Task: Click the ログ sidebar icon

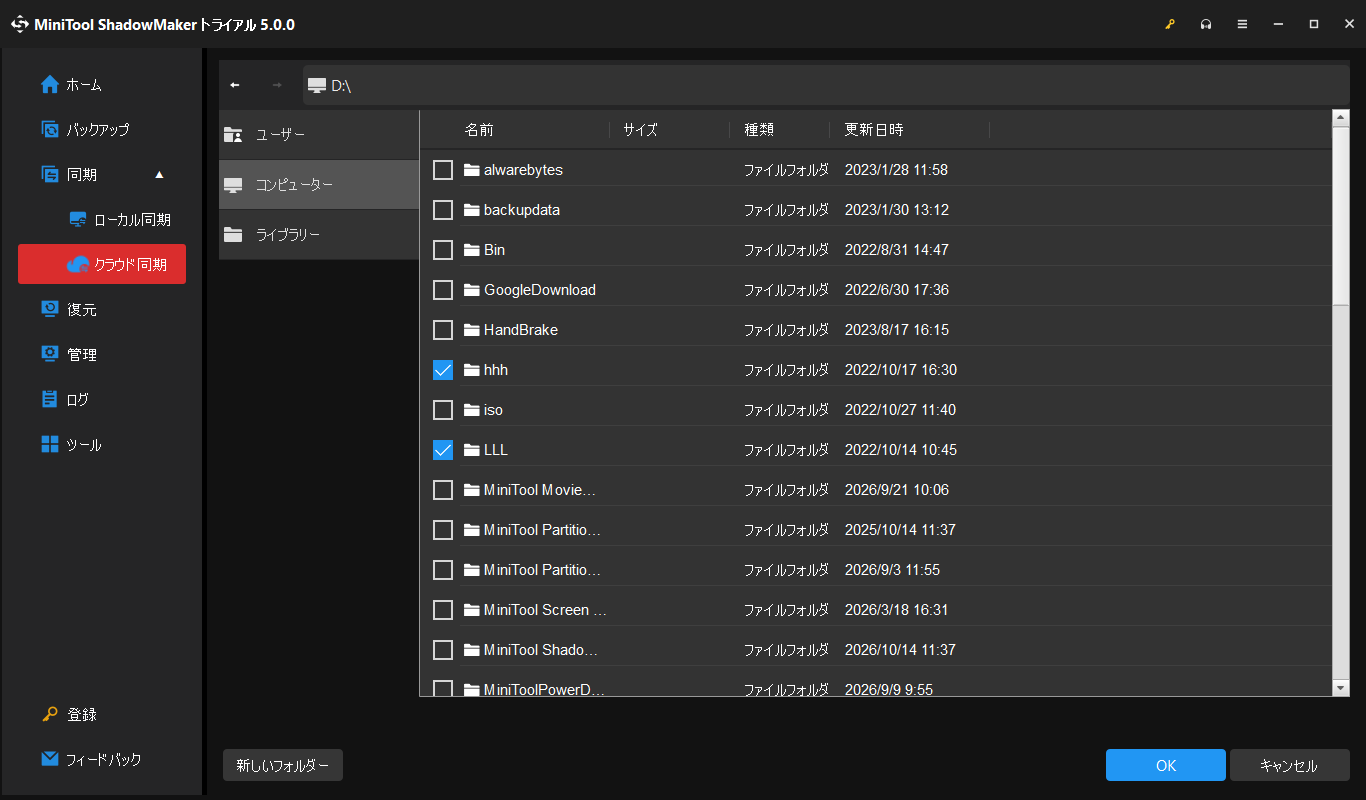Action: pyautogui.click(x=50, y=399)
